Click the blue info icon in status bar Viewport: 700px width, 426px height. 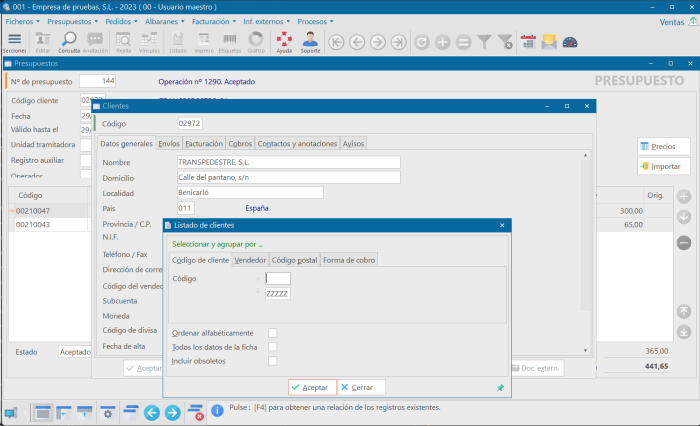click(x=217, y=410)
